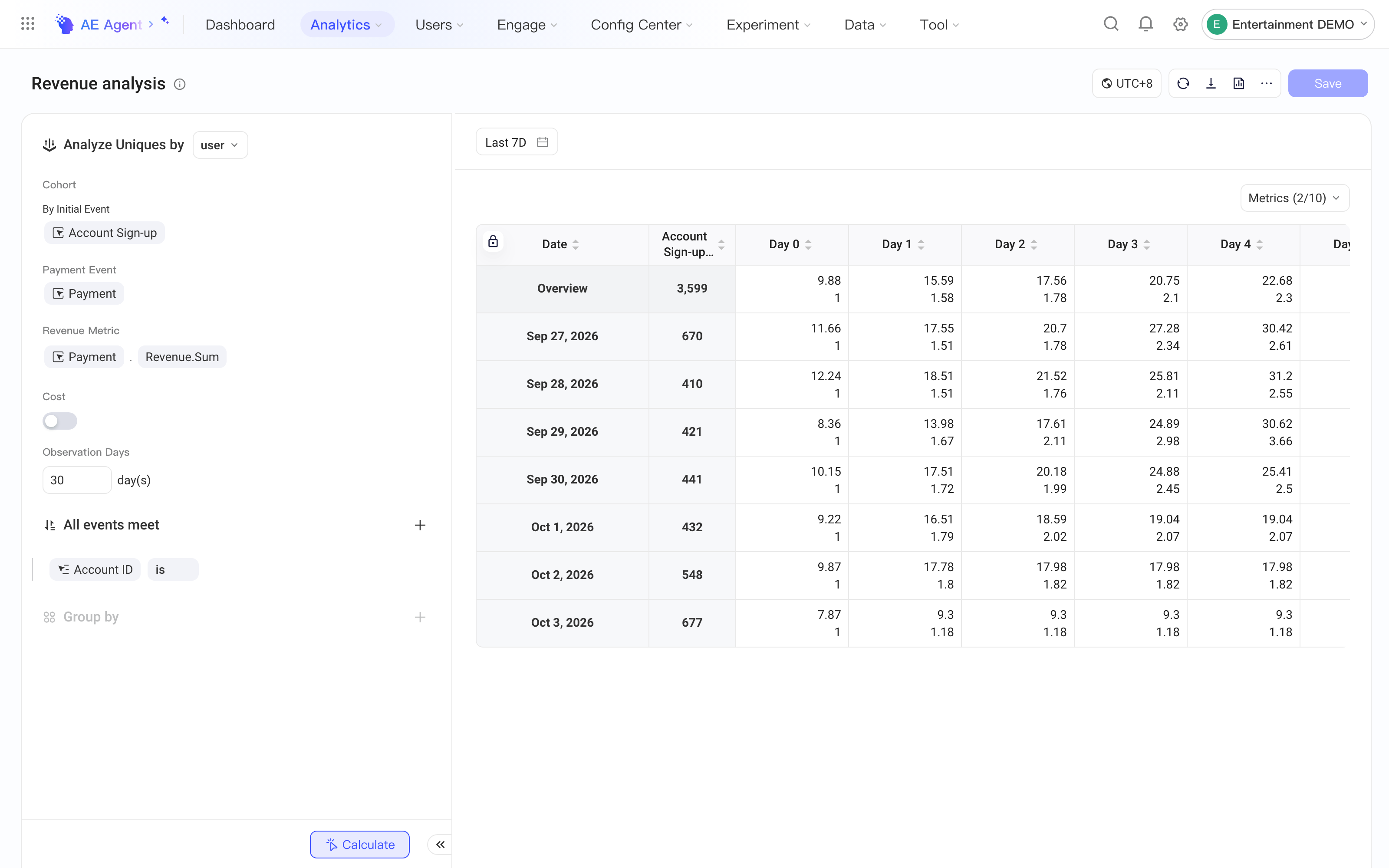Add a Group by dimension
The image size is (1389, 868).
click(420, 617)
